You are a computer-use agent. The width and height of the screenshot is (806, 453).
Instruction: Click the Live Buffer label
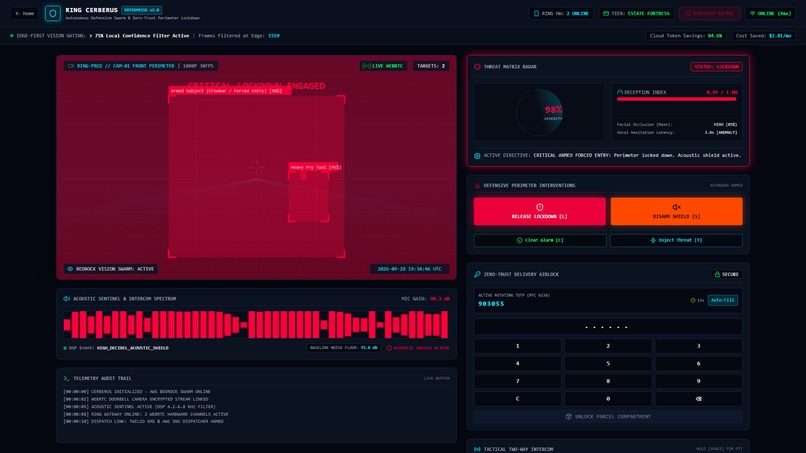coord(436,378)
